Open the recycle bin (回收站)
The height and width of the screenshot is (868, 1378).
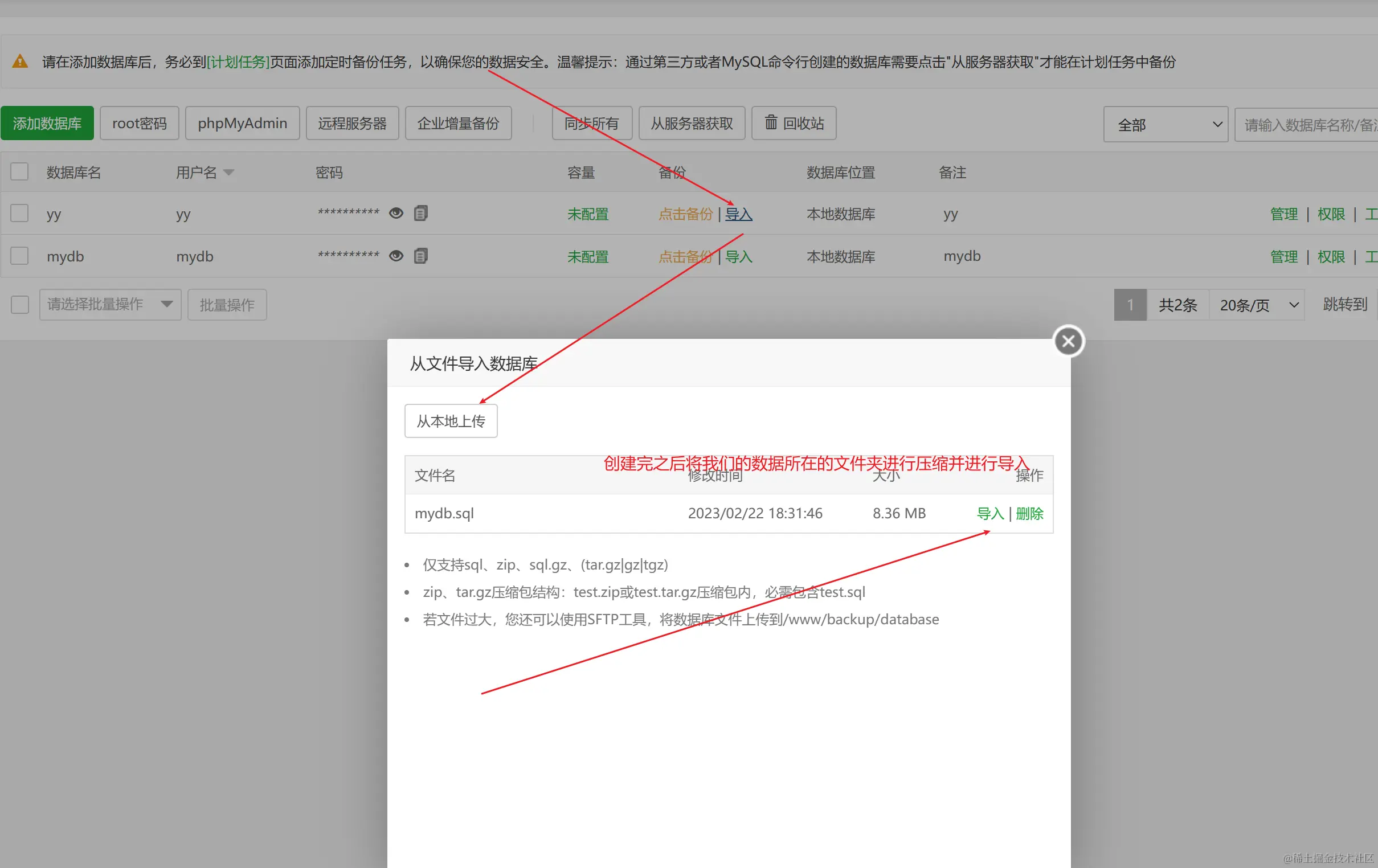[794, 123]
